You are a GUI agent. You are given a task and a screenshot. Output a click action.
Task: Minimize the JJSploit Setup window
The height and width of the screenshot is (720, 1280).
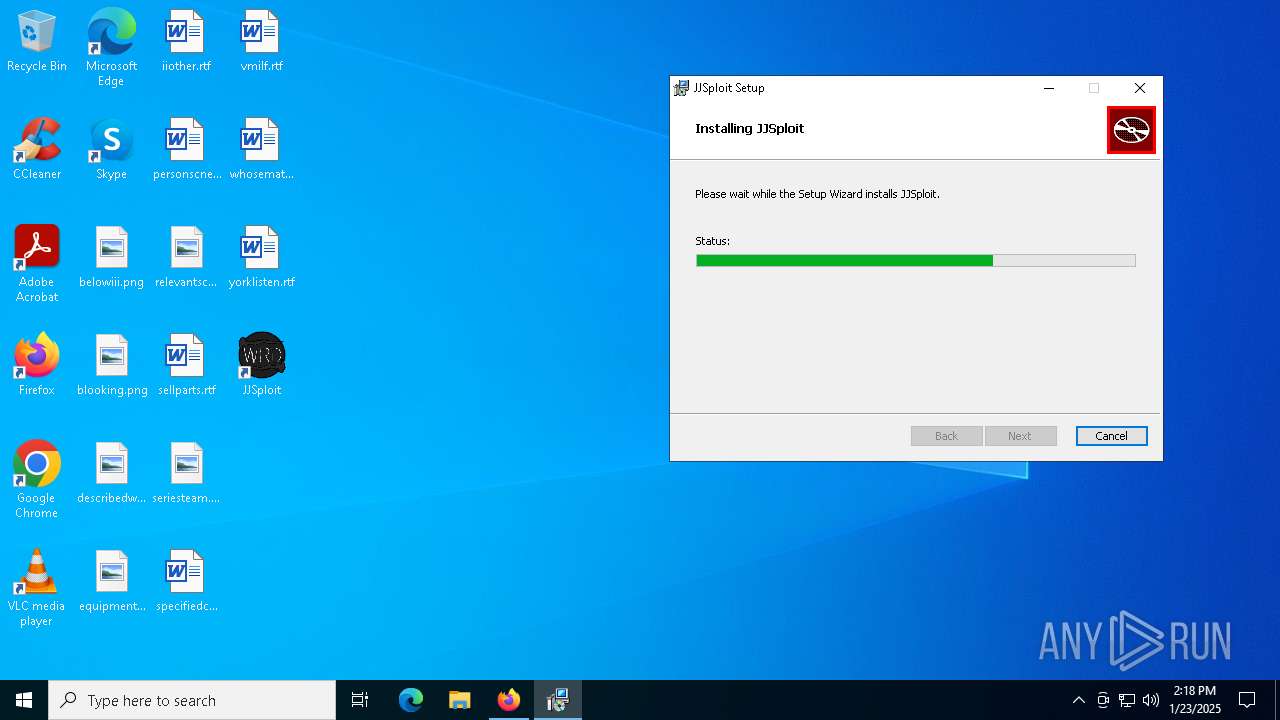(x=1049, y=88)
